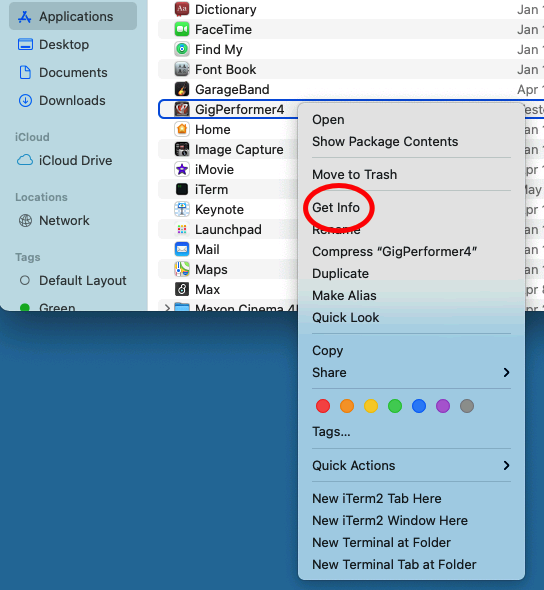Click the Dictionary app icon
Viewport: 544px width, 590px height.
tap(182, 9)
